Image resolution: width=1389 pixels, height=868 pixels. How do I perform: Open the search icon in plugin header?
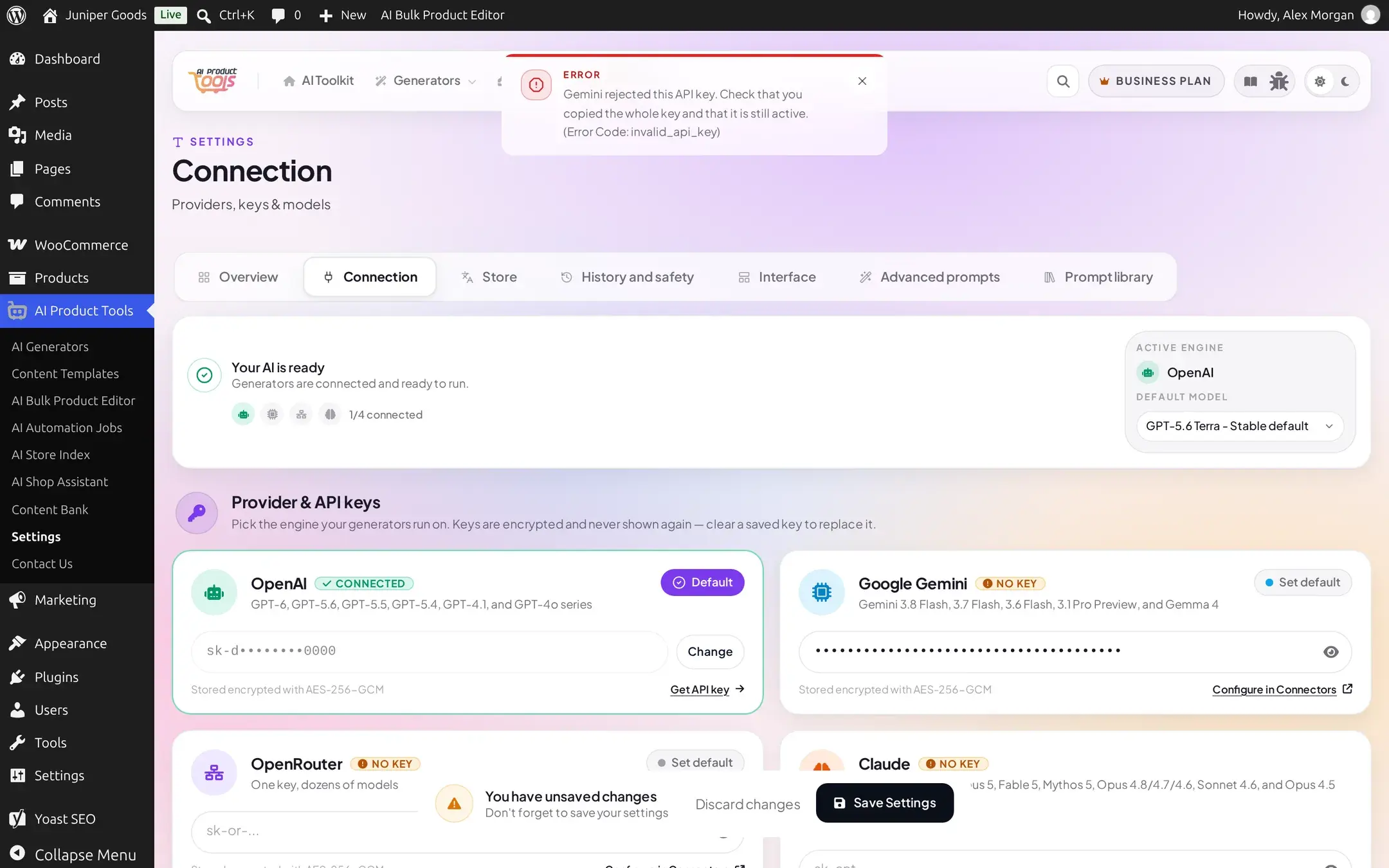pyautogui.click(x=1063, y=81)
